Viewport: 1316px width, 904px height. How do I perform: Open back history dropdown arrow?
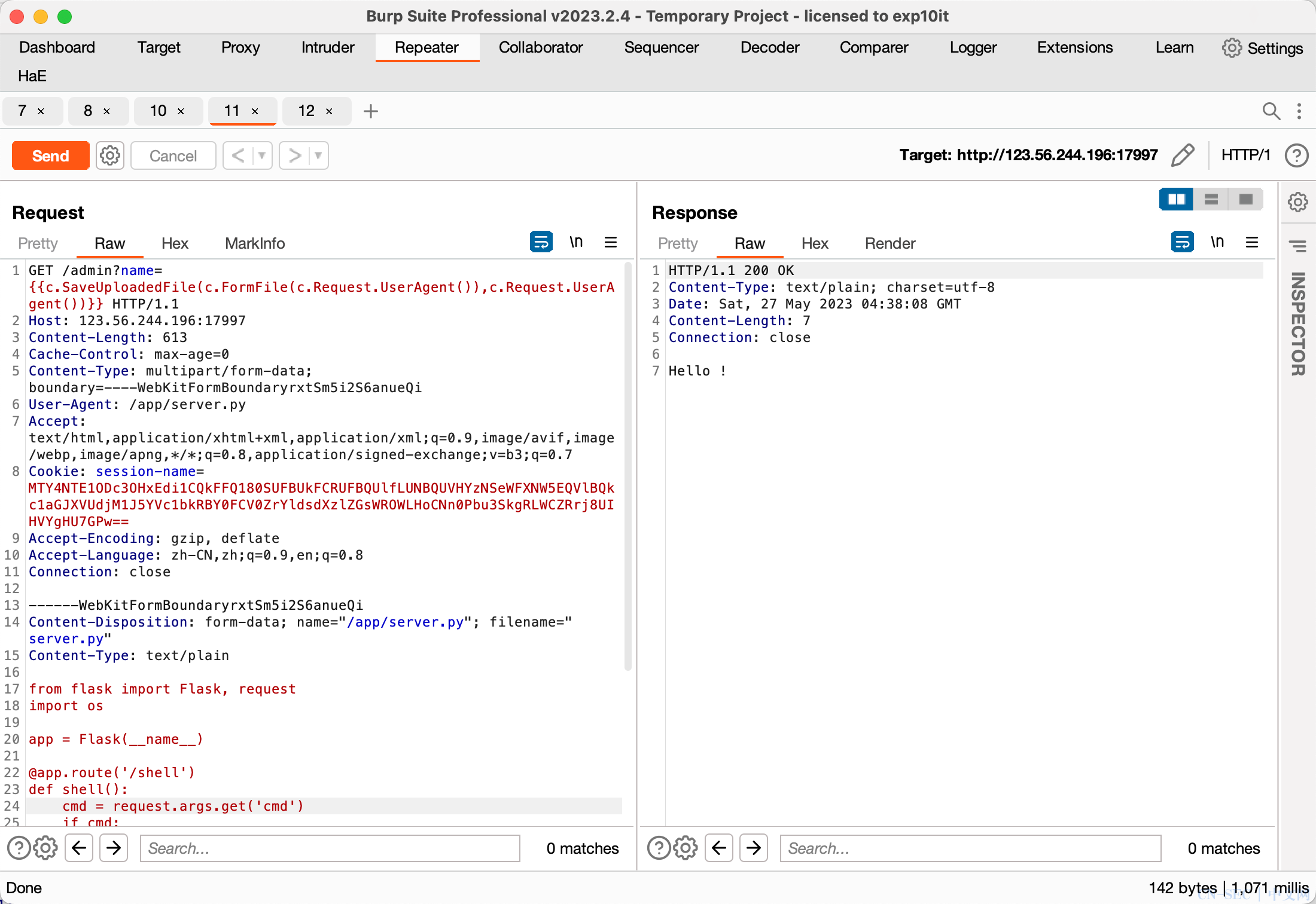click(x=262, y=155)
